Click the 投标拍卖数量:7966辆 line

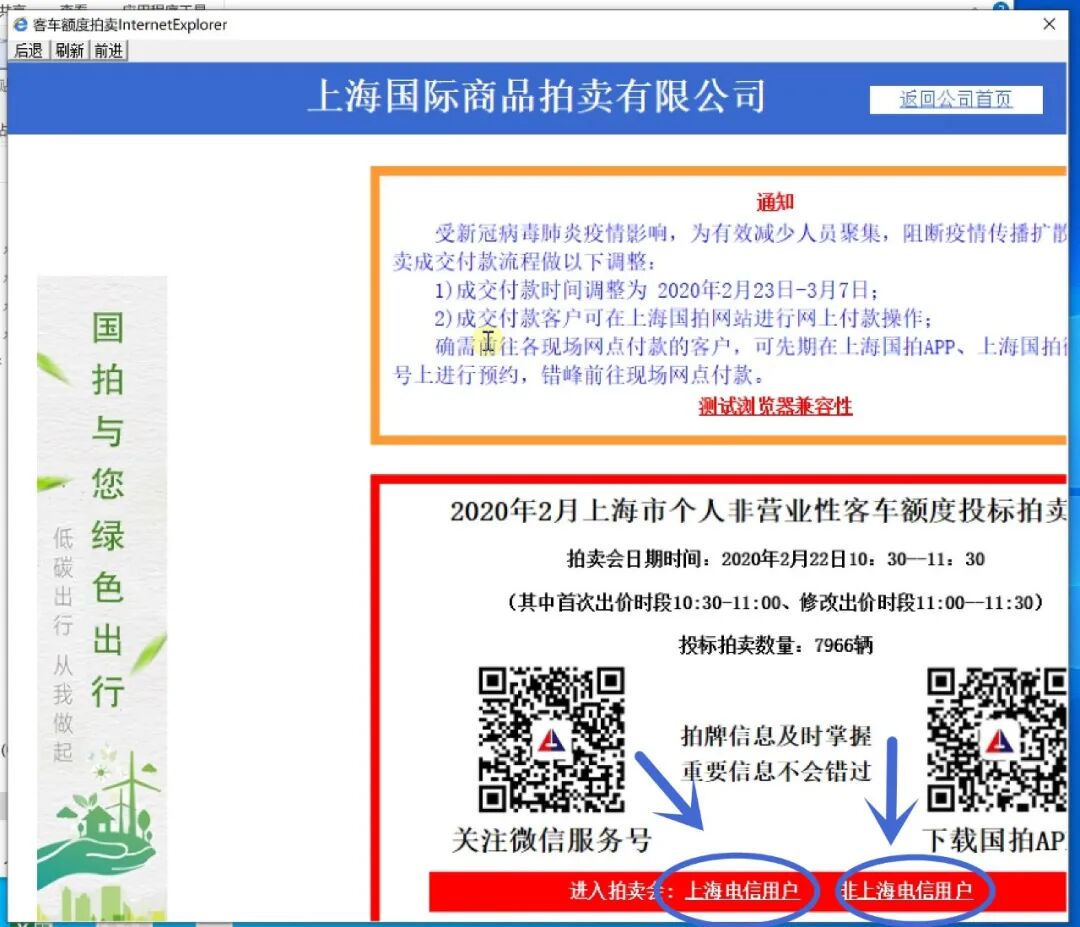[776, 645]
